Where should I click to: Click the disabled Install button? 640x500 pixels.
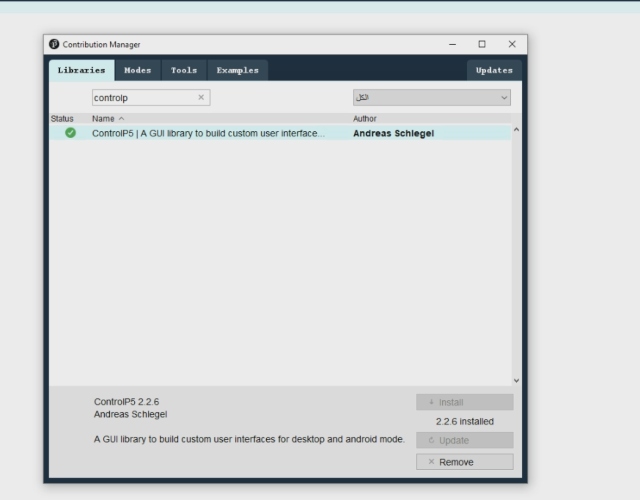[465, 402]
